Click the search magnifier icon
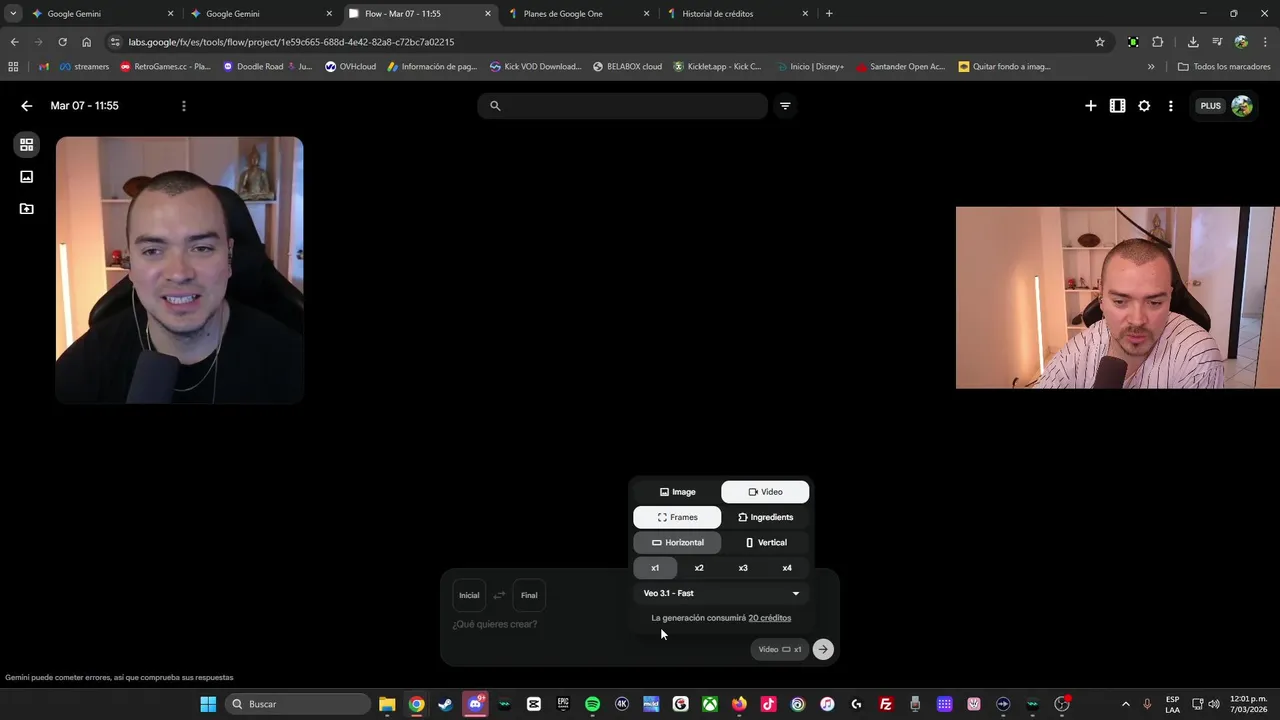1280x720 pixels. [x=495, y=106]
